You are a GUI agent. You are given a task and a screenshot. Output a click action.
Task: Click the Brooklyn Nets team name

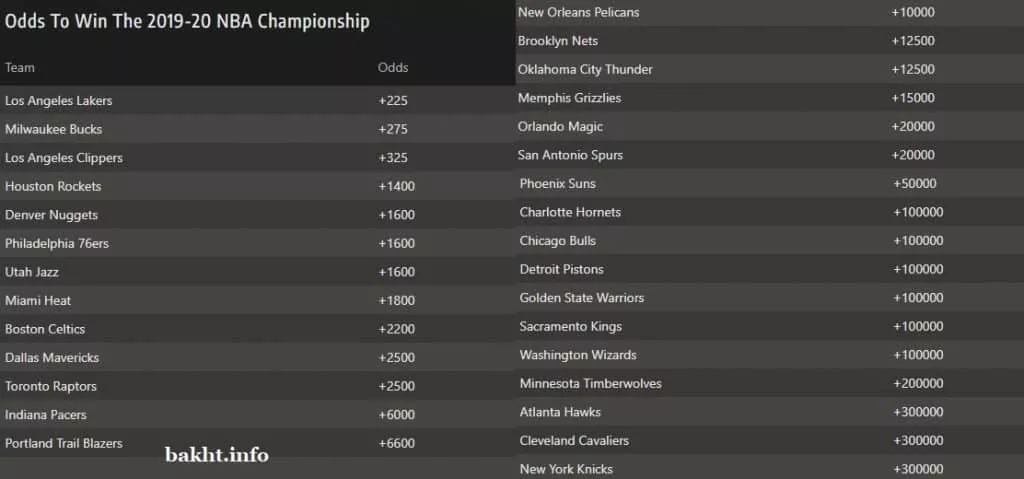click(x=557, y=41)
